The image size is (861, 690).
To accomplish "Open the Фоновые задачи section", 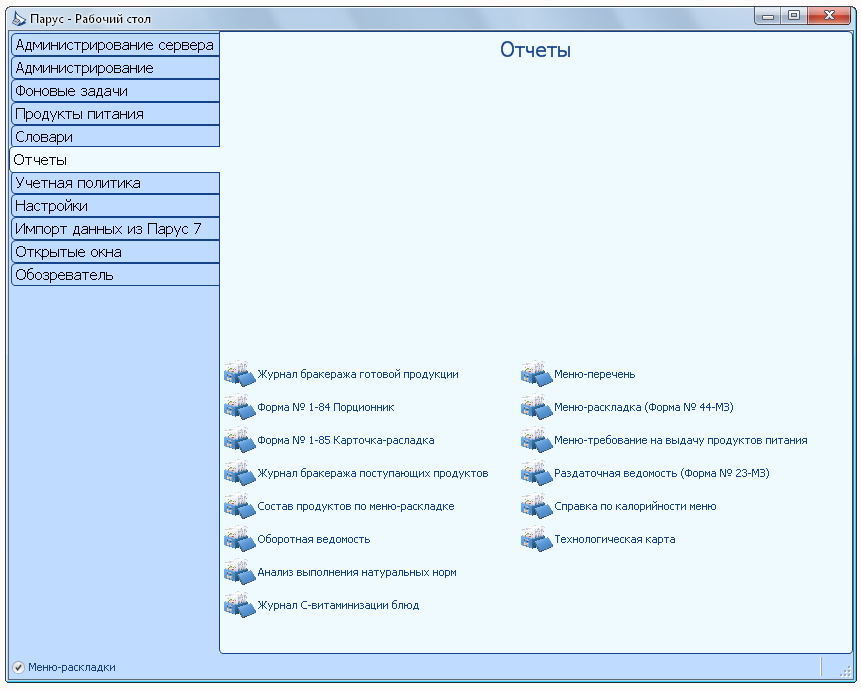I will coord(115,91).
